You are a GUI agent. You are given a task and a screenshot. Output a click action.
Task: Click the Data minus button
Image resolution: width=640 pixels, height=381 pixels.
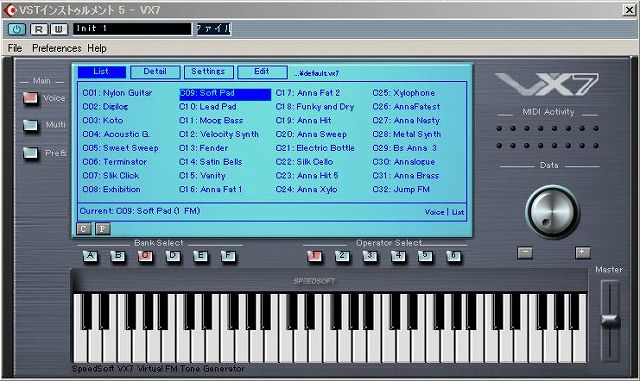coord(525,253)
